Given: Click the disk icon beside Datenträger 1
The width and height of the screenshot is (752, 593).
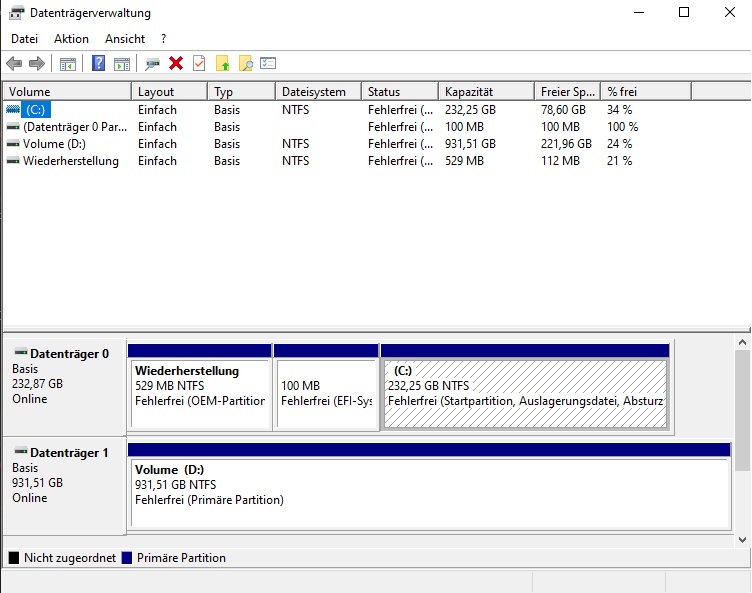Looking at the screenshot, I should 21,451.
